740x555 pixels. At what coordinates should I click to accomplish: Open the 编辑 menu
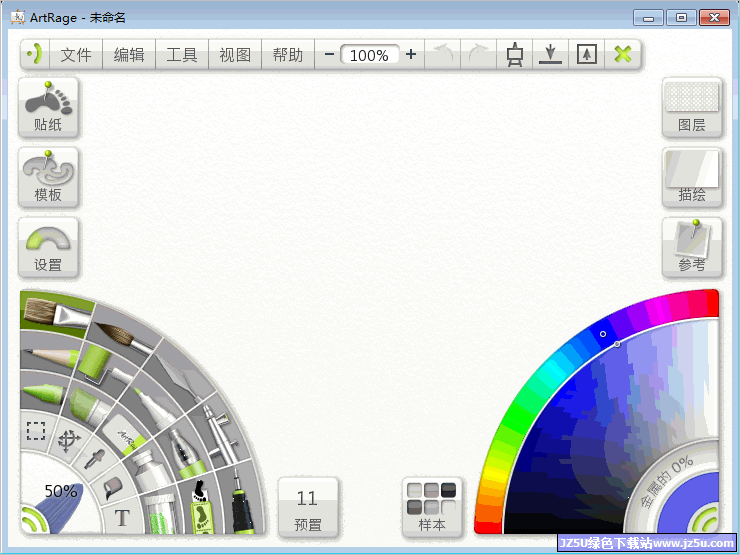tap(129, 55)
